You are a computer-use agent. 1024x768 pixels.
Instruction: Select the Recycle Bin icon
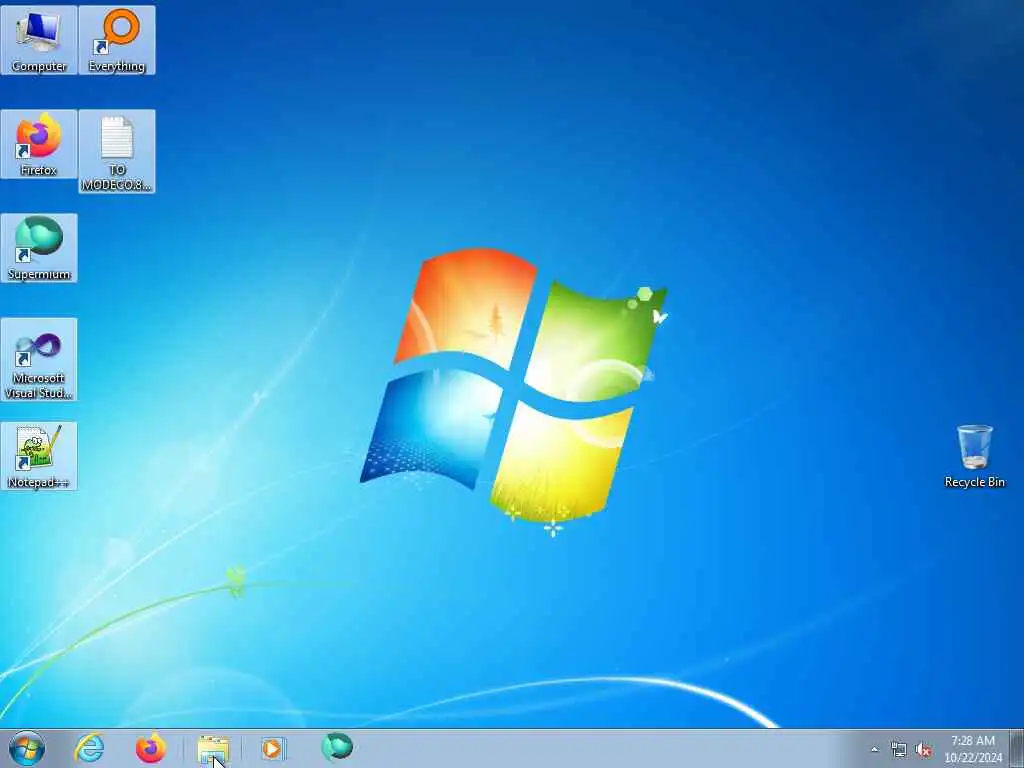click(x=974, y=456)
